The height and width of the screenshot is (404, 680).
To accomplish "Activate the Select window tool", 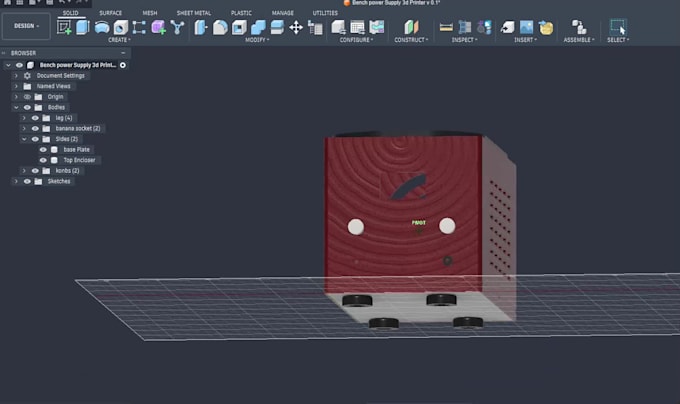I will click(618, 27).
